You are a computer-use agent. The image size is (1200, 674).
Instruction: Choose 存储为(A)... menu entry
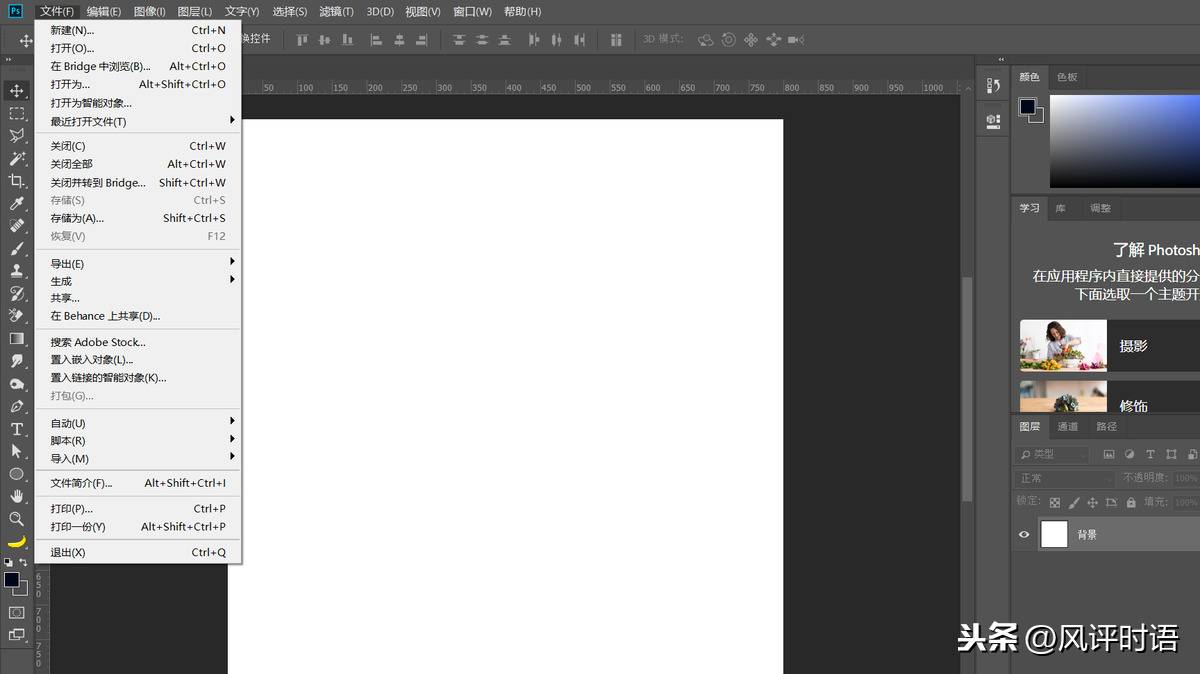139,218
